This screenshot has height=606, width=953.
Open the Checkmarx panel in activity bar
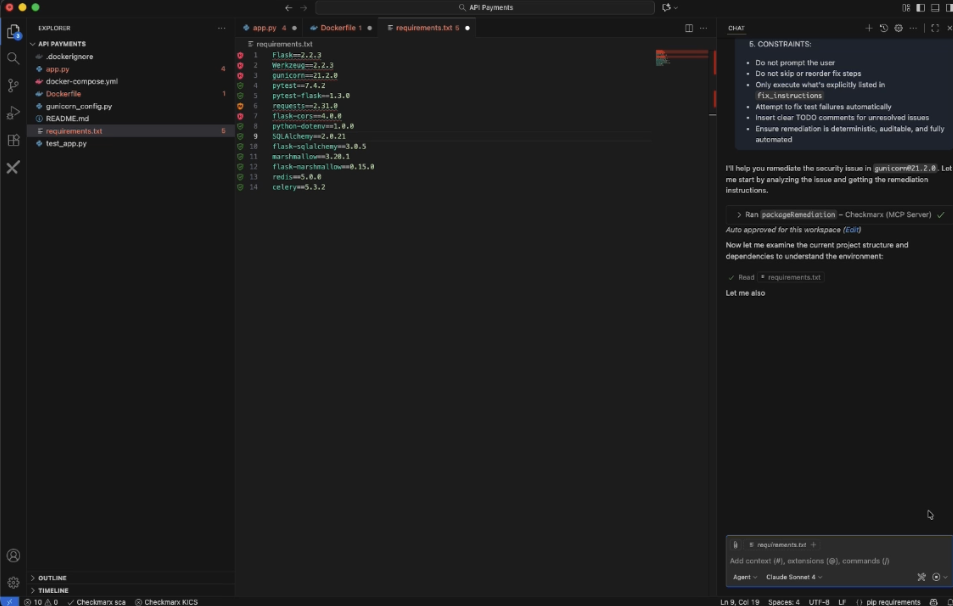(13, 168)
